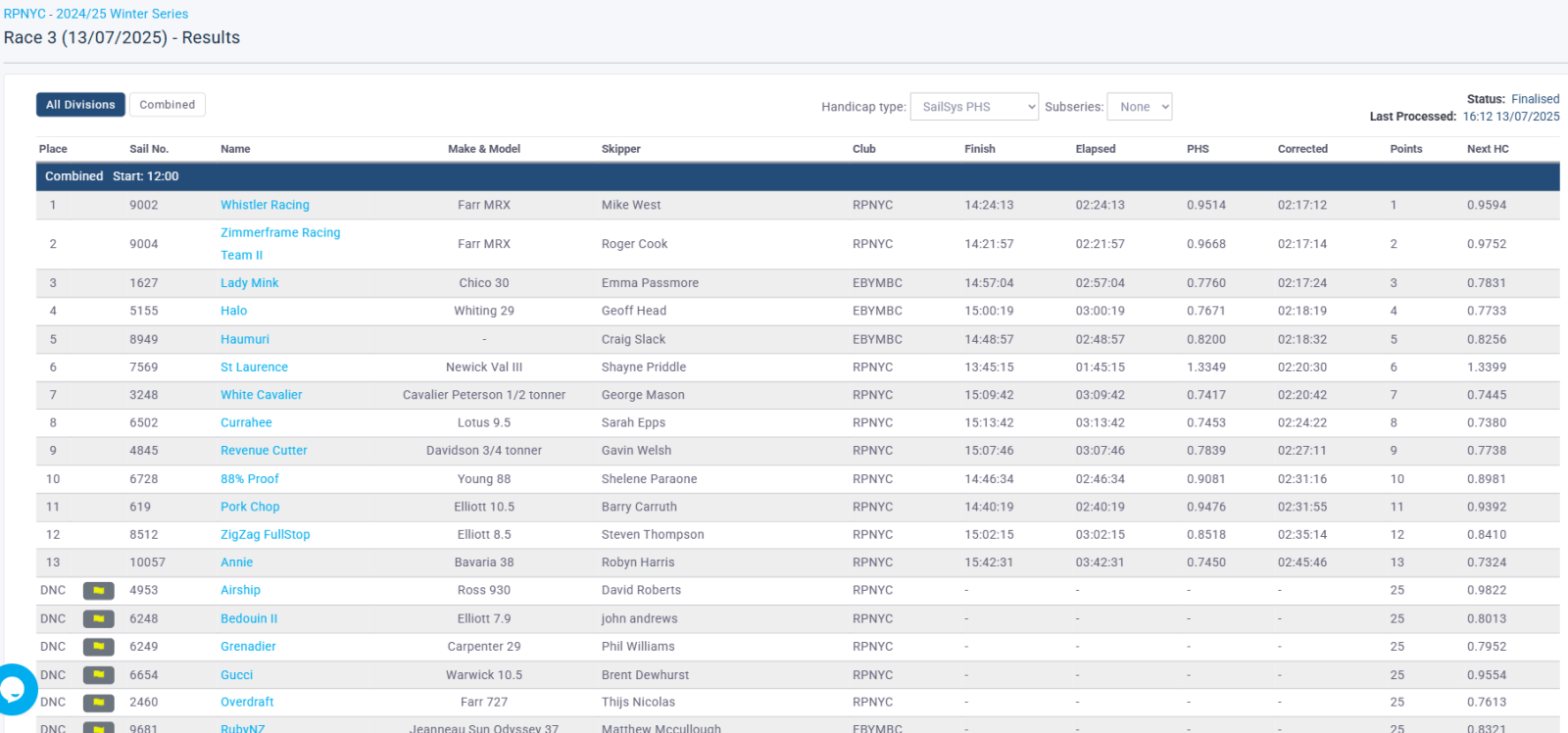Open the Lady Mink boat link
Viewport: 1568px width, 733px height.
pyautogui.click(x=249, y=283)
